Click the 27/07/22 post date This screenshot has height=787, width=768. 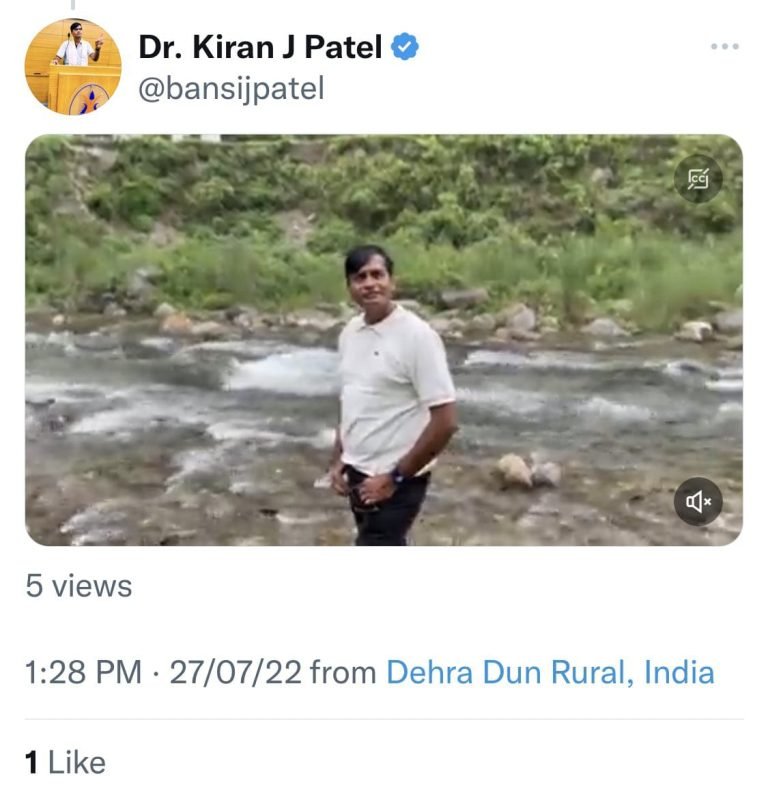coord(235,672)
